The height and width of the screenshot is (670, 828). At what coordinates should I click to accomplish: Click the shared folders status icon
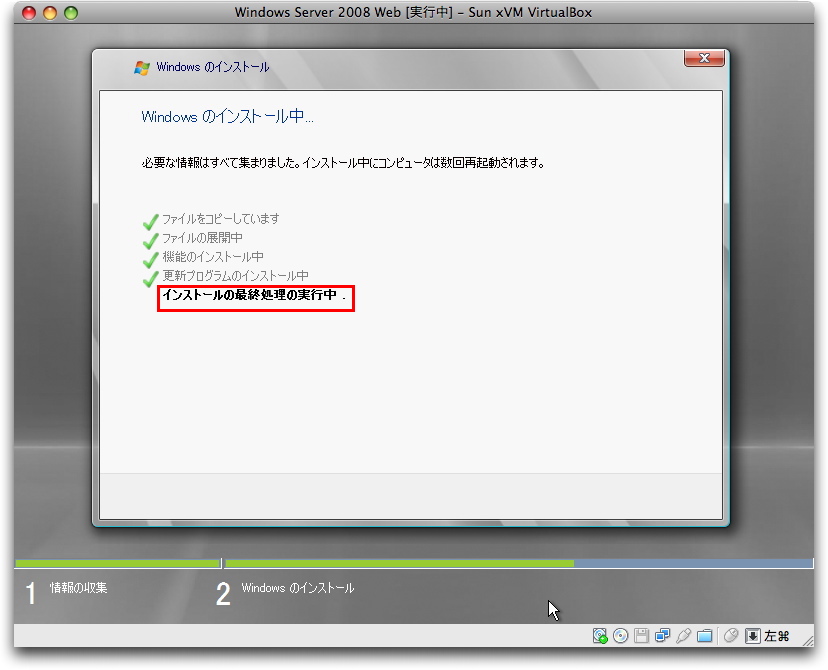click(704, 636)
